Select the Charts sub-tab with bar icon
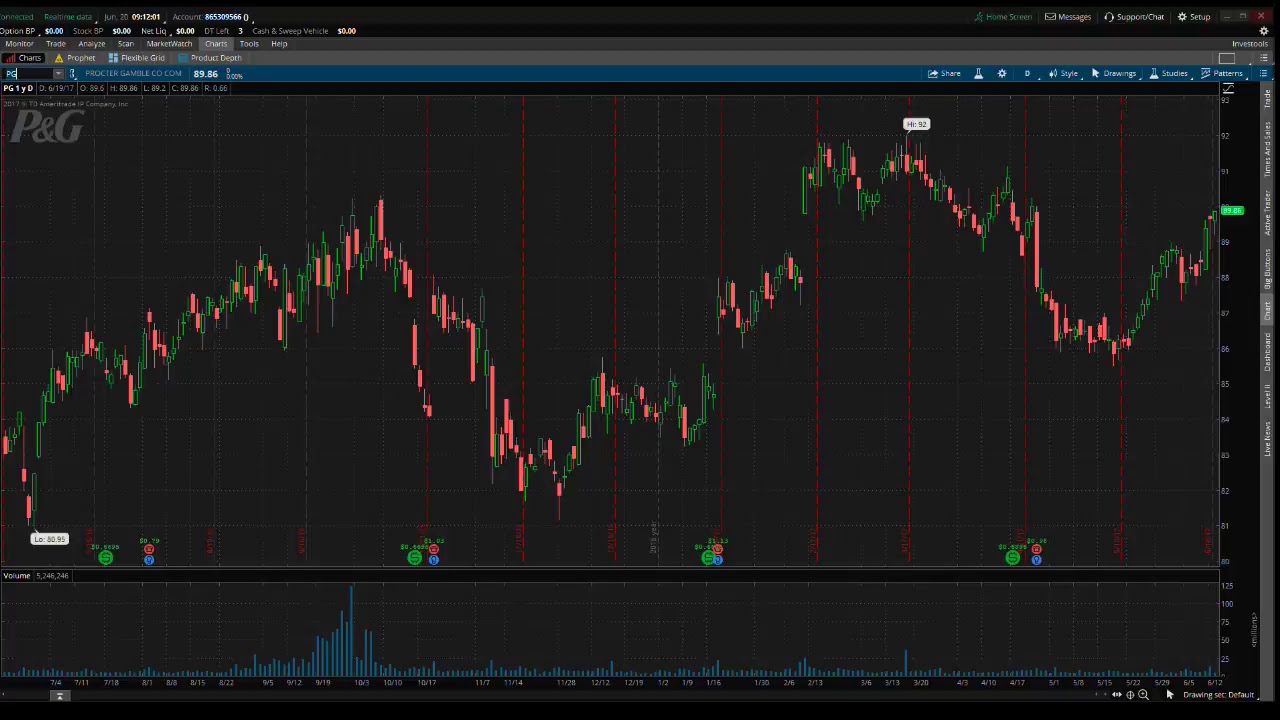 coord(23,58)
